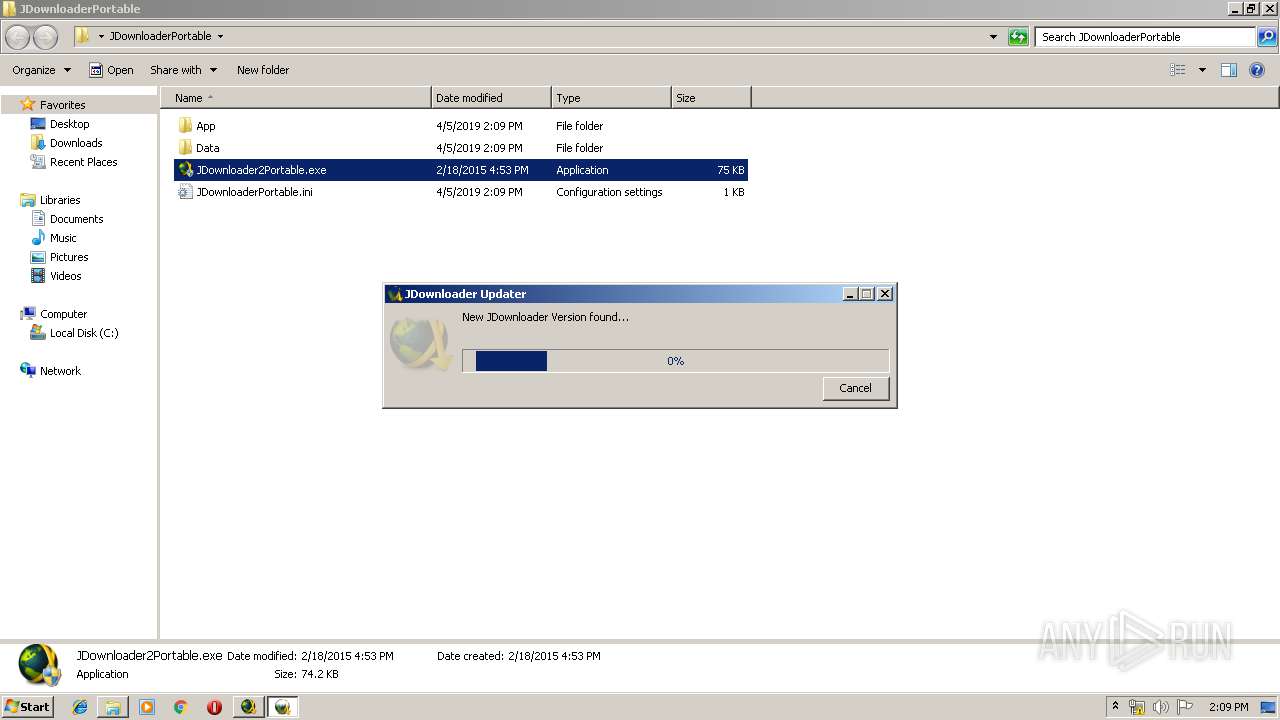Click the App folder name
The width and height of the screenshot is (1280, 720).
click(x=206, y=126)
